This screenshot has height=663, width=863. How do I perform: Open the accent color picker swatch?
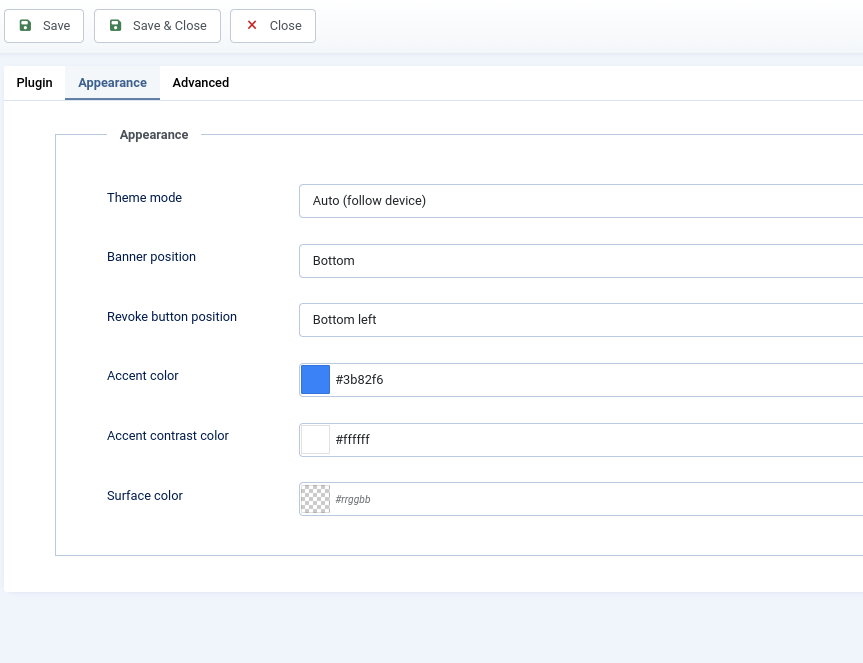314,379
